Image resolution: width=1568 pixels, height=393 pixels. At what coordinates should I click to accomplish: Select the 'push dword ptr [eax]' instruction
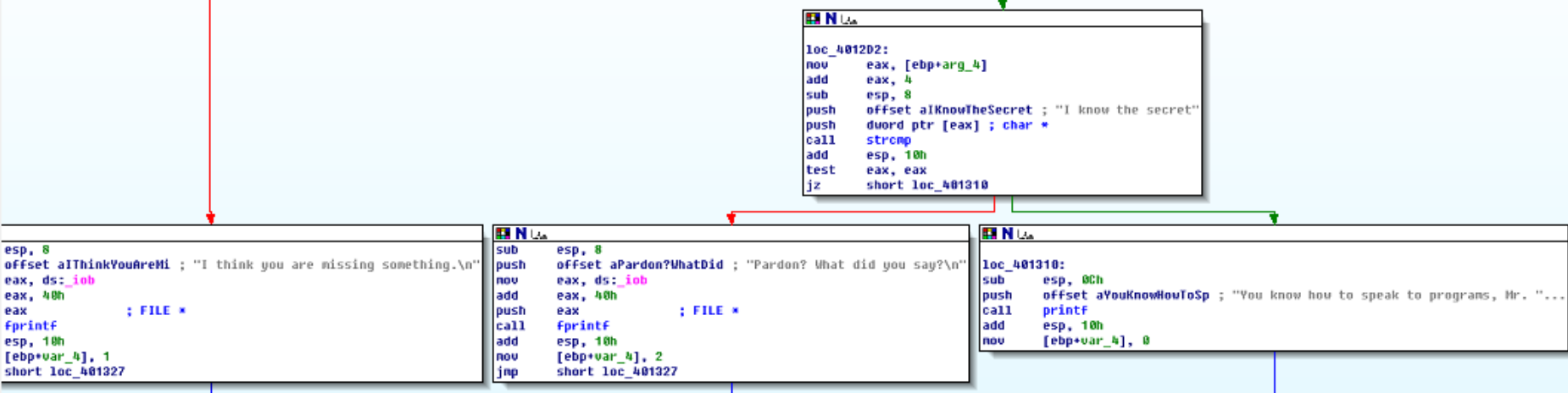(892, 125)
